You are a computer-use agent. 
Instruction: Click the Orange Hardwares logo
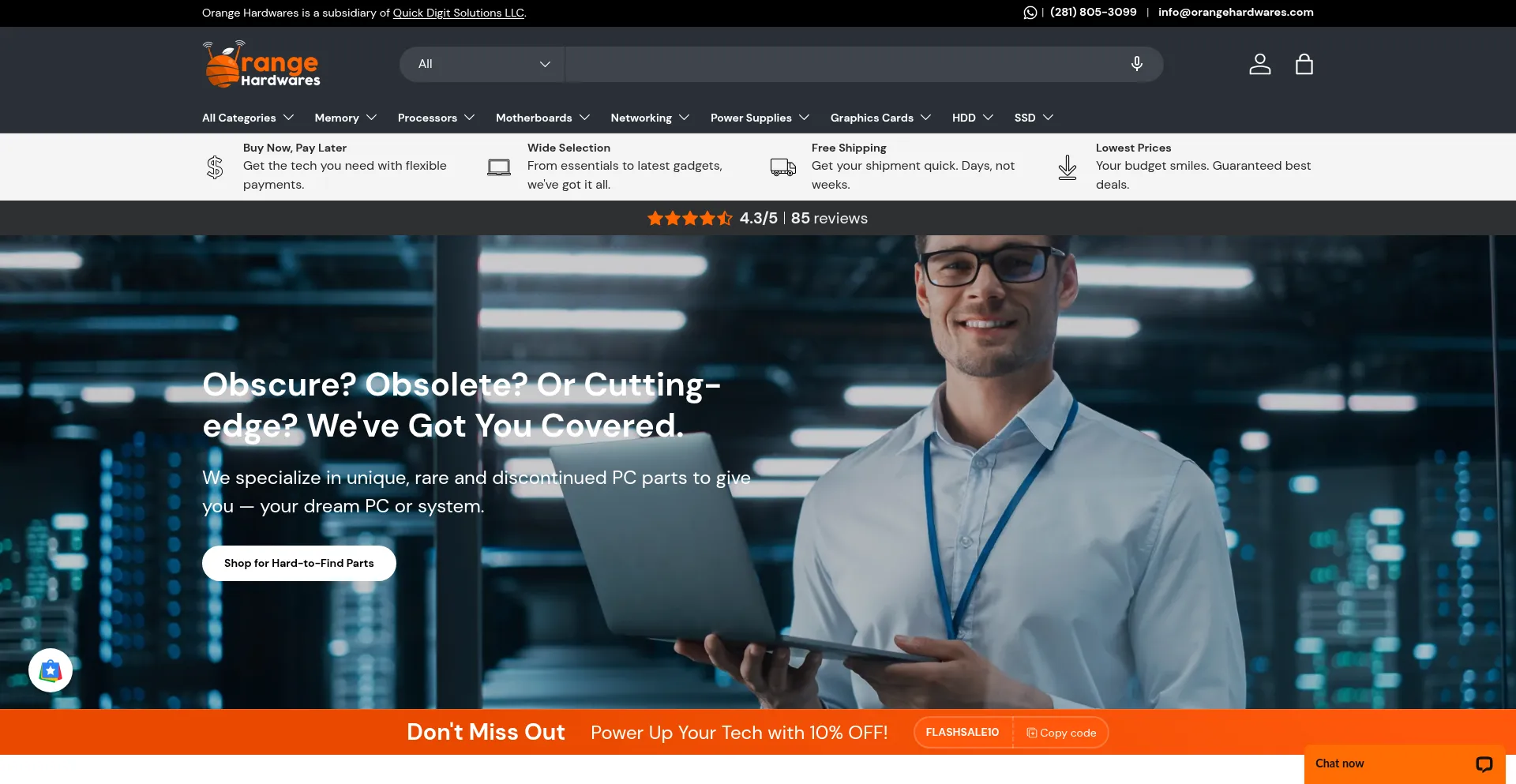click(x=261, y=65)
